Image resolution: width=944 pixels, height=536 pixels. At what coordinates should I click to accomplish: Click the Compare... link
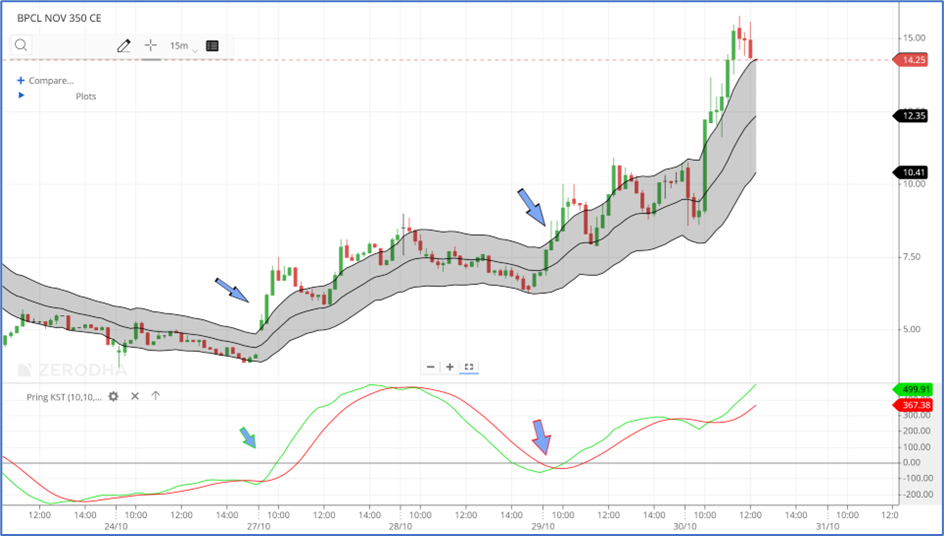51,81
